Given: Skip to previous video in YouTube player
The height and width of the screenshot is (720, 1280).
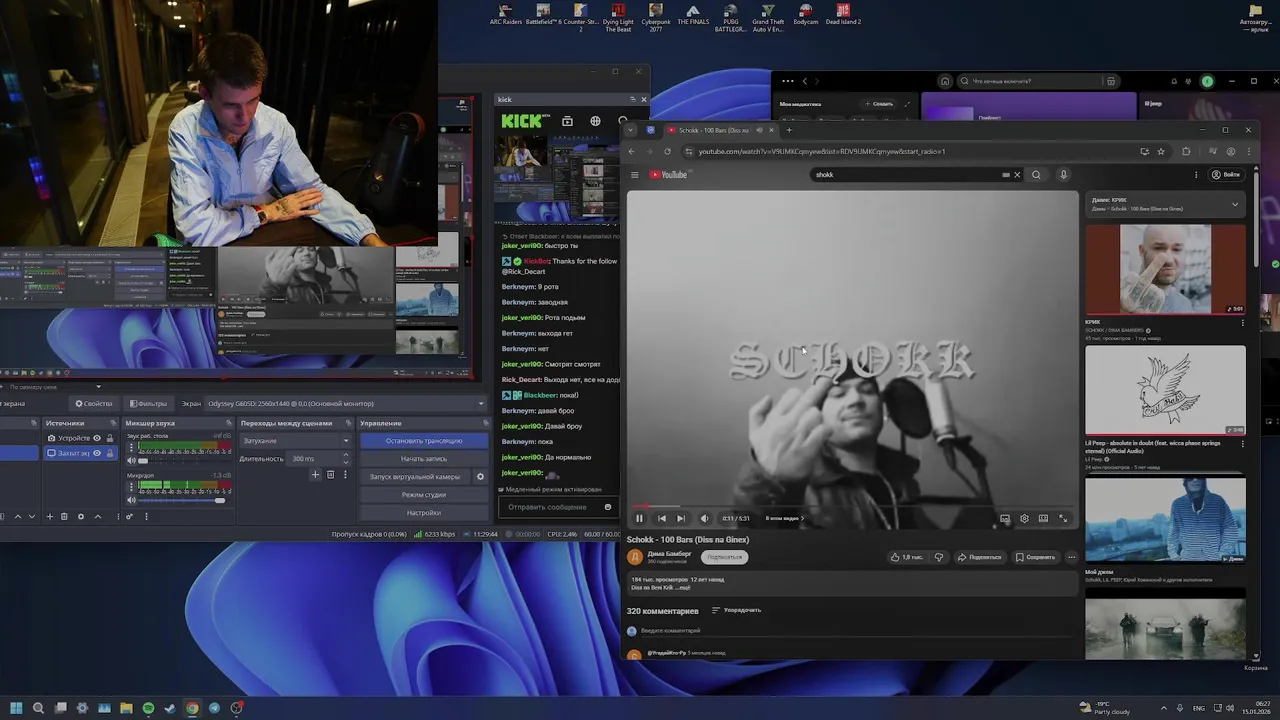Looking at the screenshot, I should [x=661, y=518].
